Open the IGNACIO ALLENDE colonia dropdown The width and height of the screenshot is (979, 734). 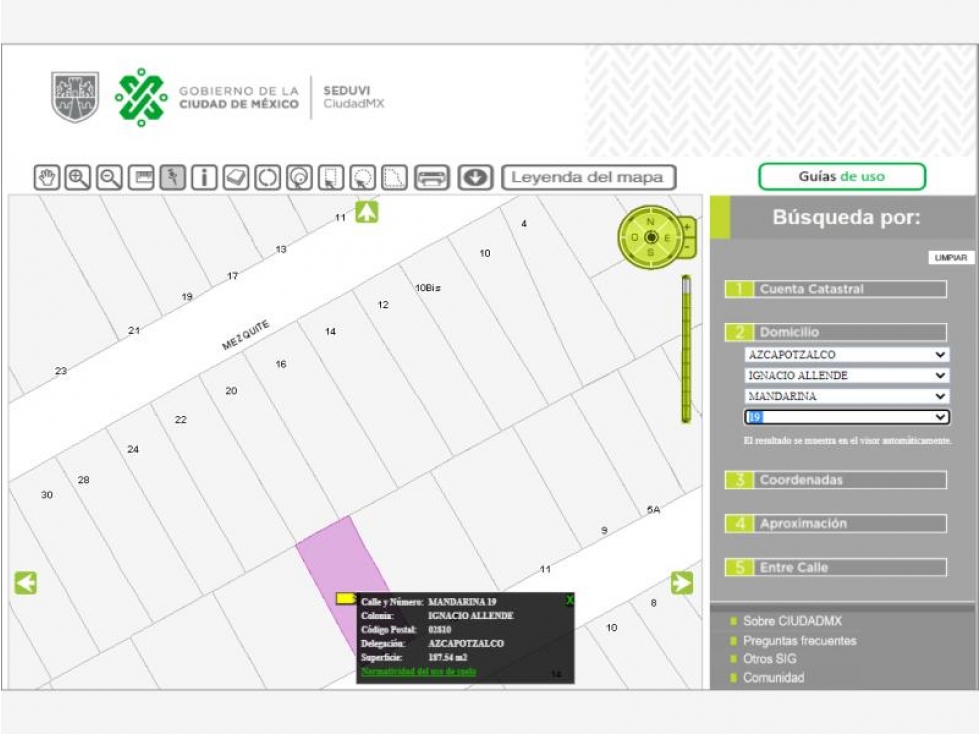click(847, 375)
